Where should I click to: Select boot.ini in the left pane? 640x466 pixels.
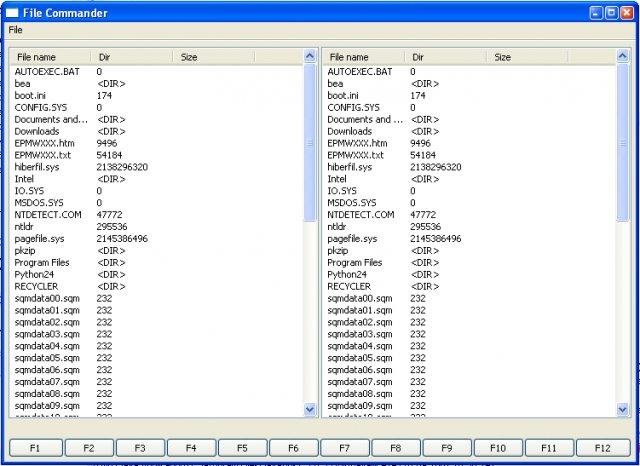[x=30, y=95]
